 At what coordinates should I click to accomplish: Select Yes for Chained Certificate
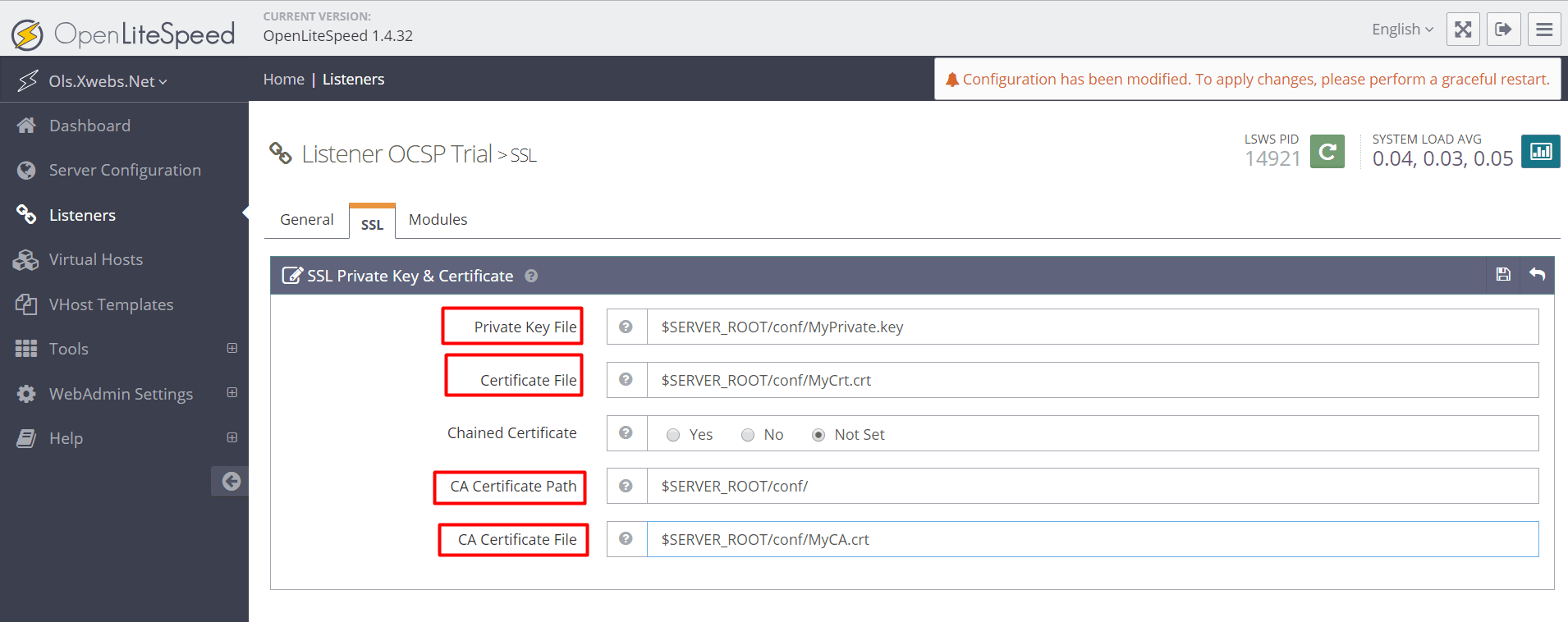tap(673, 435)
